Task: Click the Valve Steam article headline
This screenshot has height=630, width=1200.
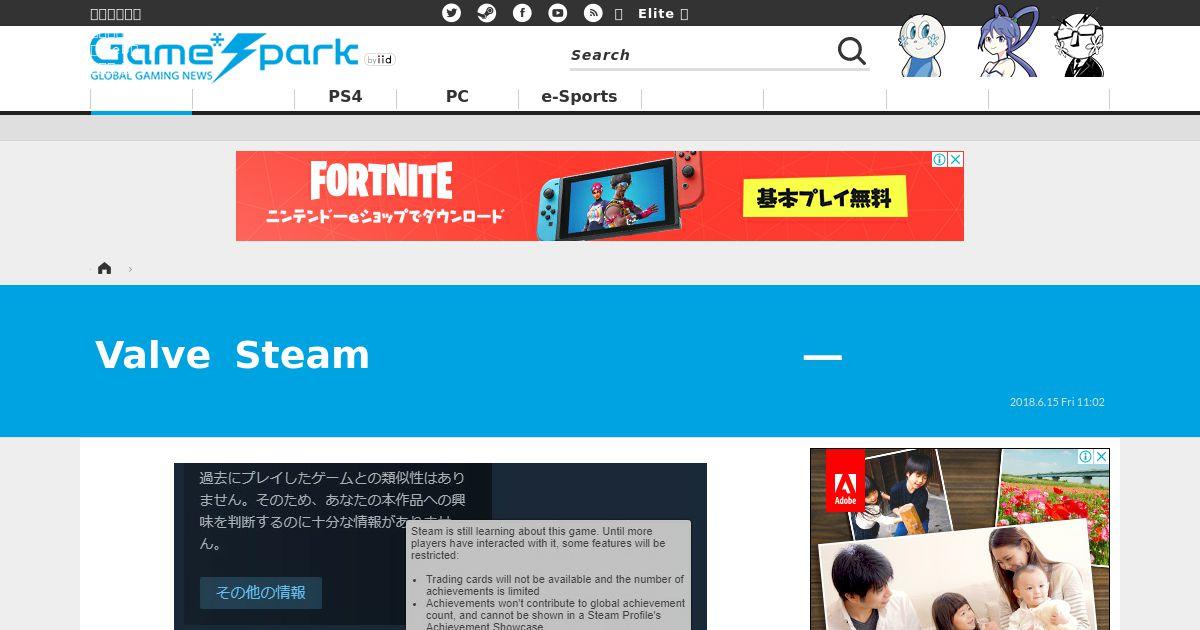Action: (470, 355)
